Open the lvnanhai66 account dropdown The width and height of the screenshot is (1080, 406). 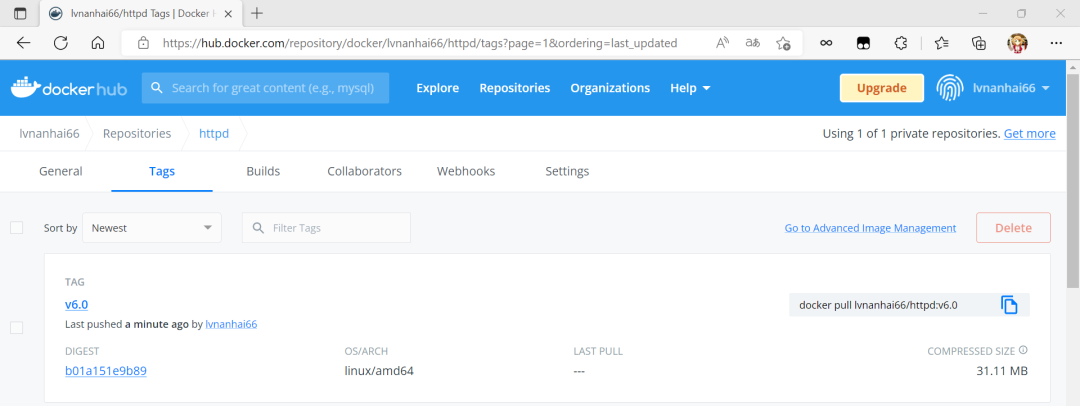pos(1010,88)
